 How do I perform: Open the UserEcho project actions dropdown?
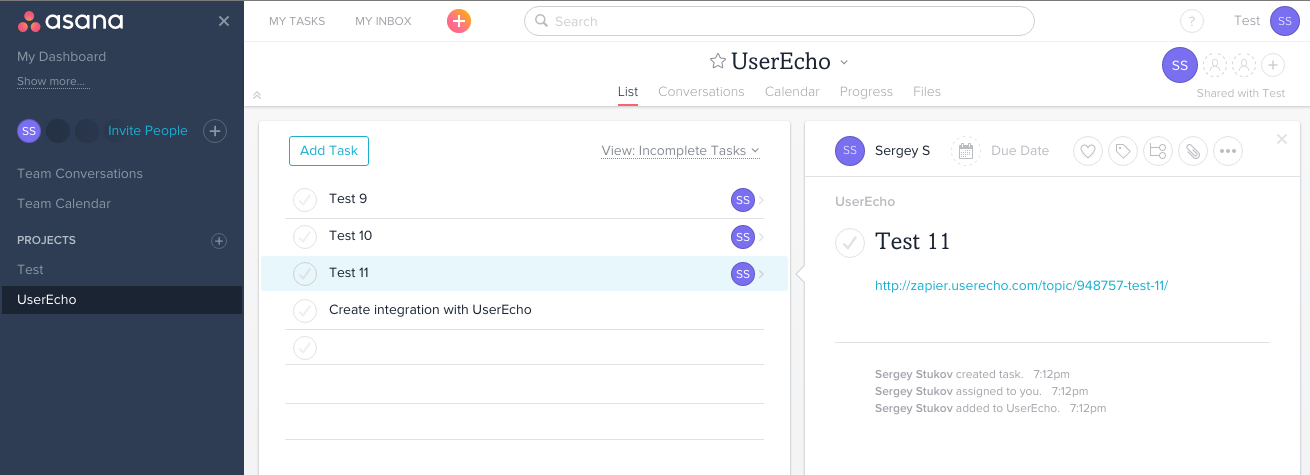[844, 62]
